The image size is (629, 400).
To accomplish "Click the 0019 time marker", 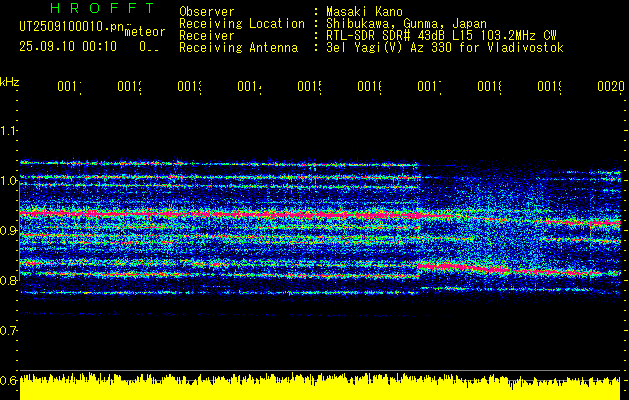I will pyautogui.click(x=549, y=86).
